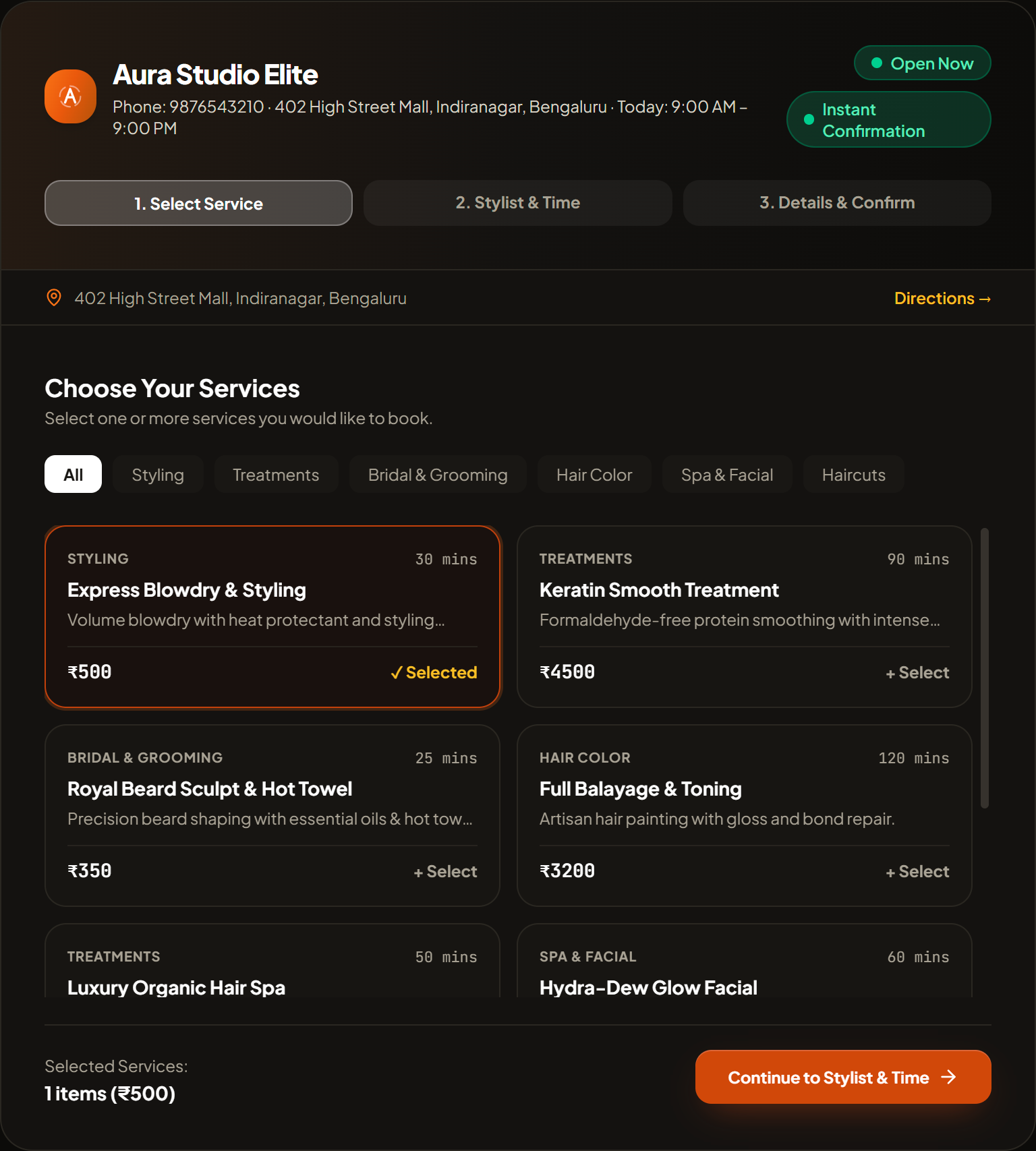The image size is (1036, 1151).
Task: Filter services by Bridal & Grooming
Action: [x=438, y=474]
